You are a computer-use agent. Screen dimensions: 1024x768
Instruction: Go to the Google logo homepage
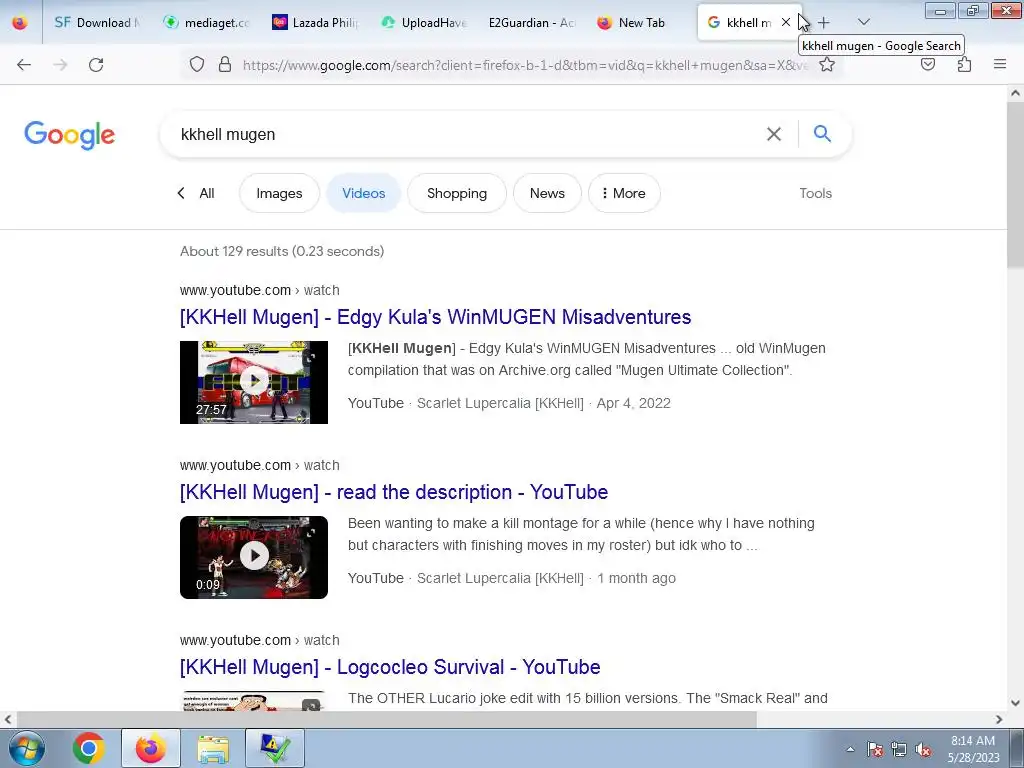pos(70,135)
